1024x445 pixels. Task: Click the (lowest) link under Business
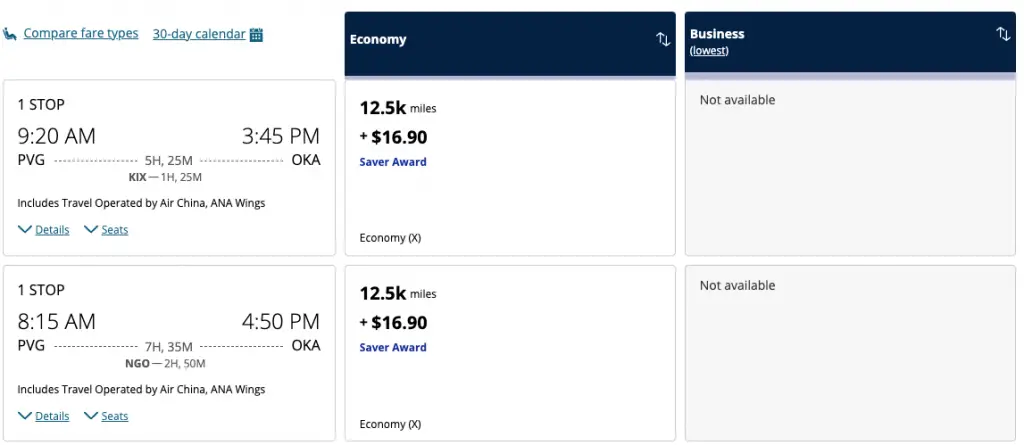tap(709, 51)
